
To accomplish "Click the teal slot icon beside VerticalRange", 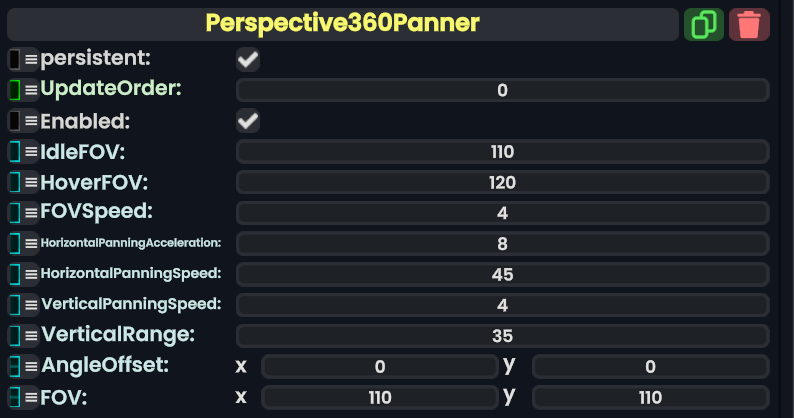I will (15, 335).
